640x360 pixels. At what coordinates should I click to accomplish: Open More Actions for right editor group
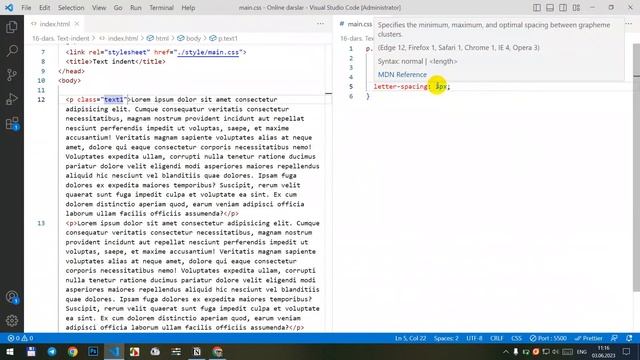(629, 24)
